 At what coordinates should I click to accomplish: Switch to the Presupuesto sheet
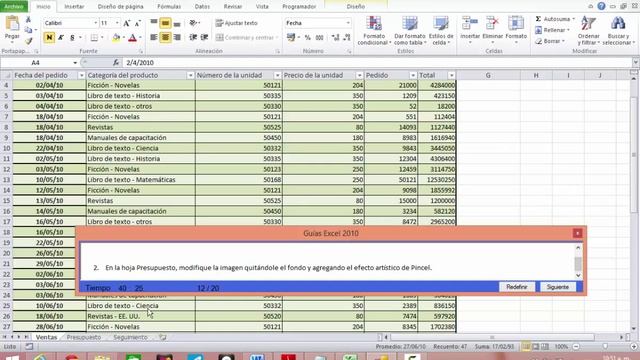click(84, 337)
